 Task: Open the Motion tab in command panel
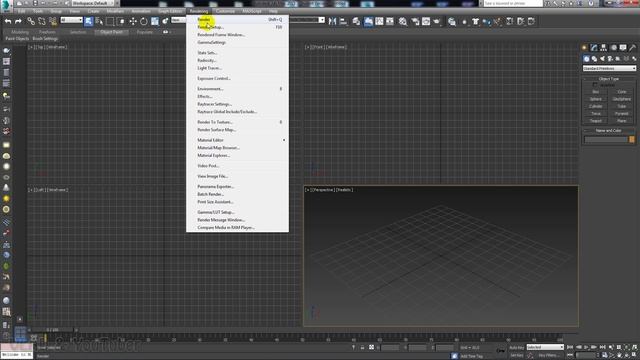[613, 48]
